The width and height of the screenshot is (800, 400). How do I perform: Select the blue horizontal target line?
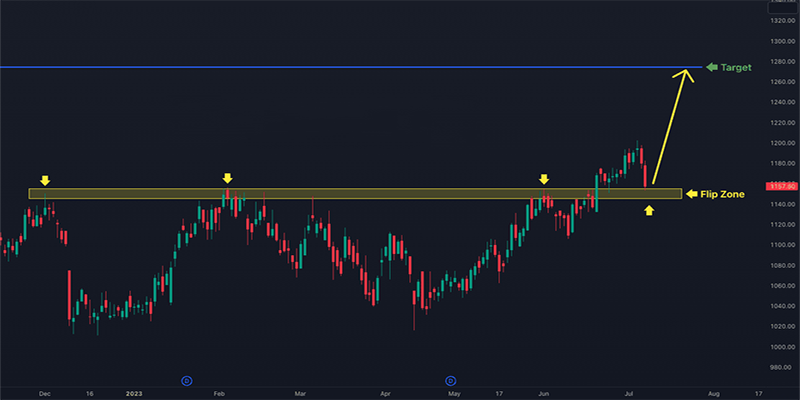click(x=300, y=68)
